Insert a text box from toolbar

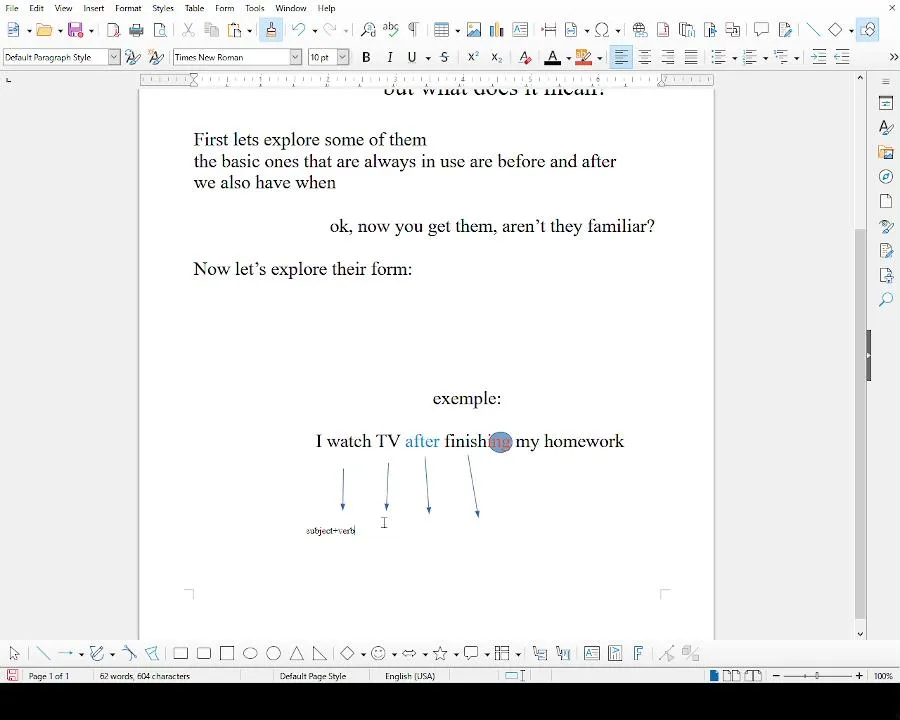(520, 30)
